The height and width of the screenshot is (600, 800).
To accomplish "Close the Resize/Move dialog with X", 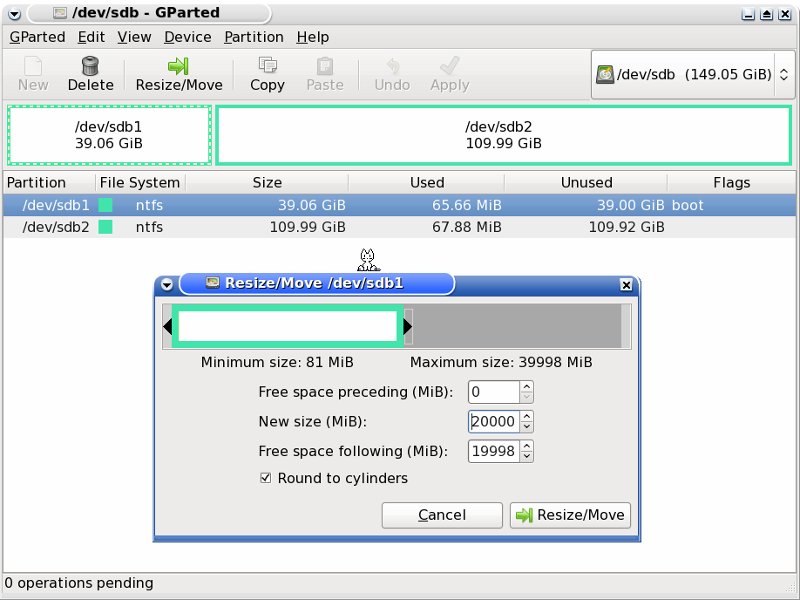I will [x=626, y=285].
